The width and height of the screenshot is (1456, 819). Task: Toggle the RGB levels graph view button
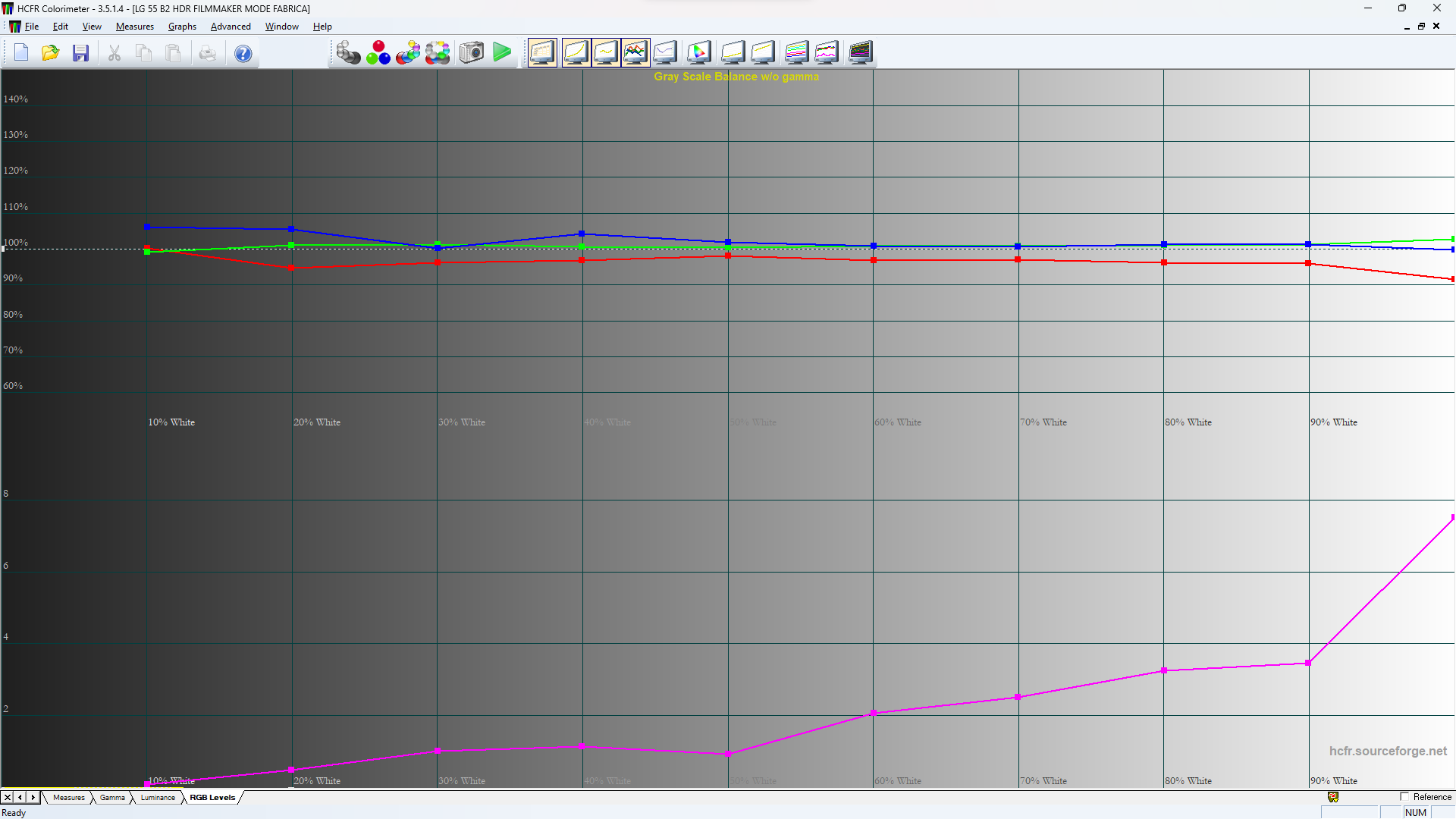635,53
